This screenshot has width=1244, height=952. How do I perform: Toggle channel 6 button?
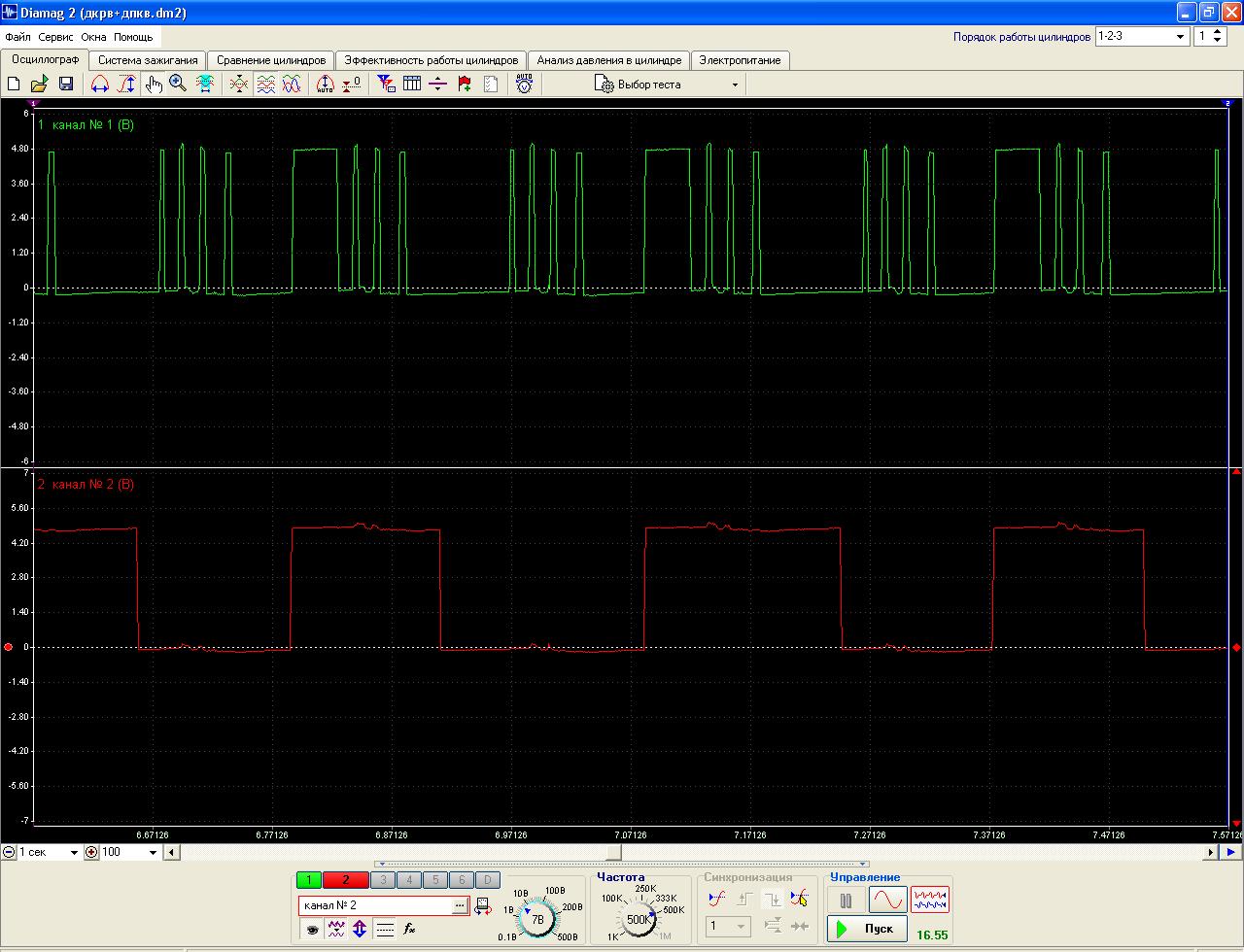[x=461, y=880]
